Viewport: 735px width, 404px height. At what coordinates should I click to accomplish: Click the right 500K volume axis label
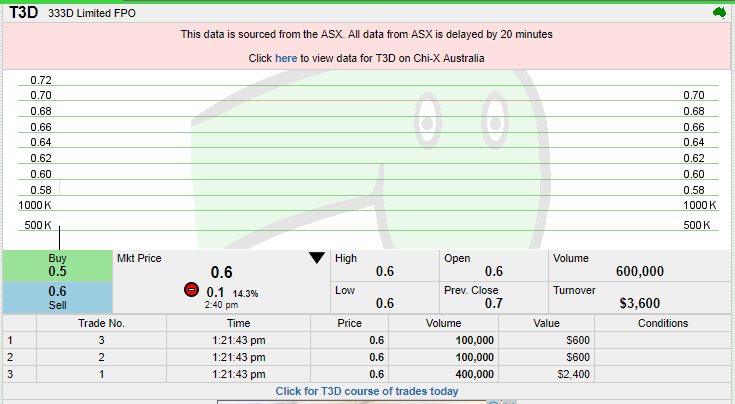697,225
